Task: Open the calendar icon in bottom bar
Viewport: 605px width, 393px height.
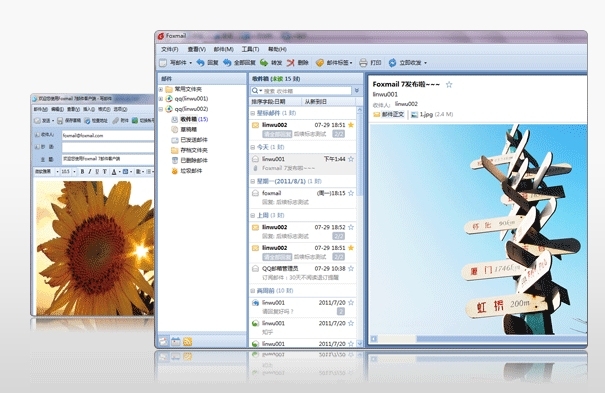Action: coord(176,342)
